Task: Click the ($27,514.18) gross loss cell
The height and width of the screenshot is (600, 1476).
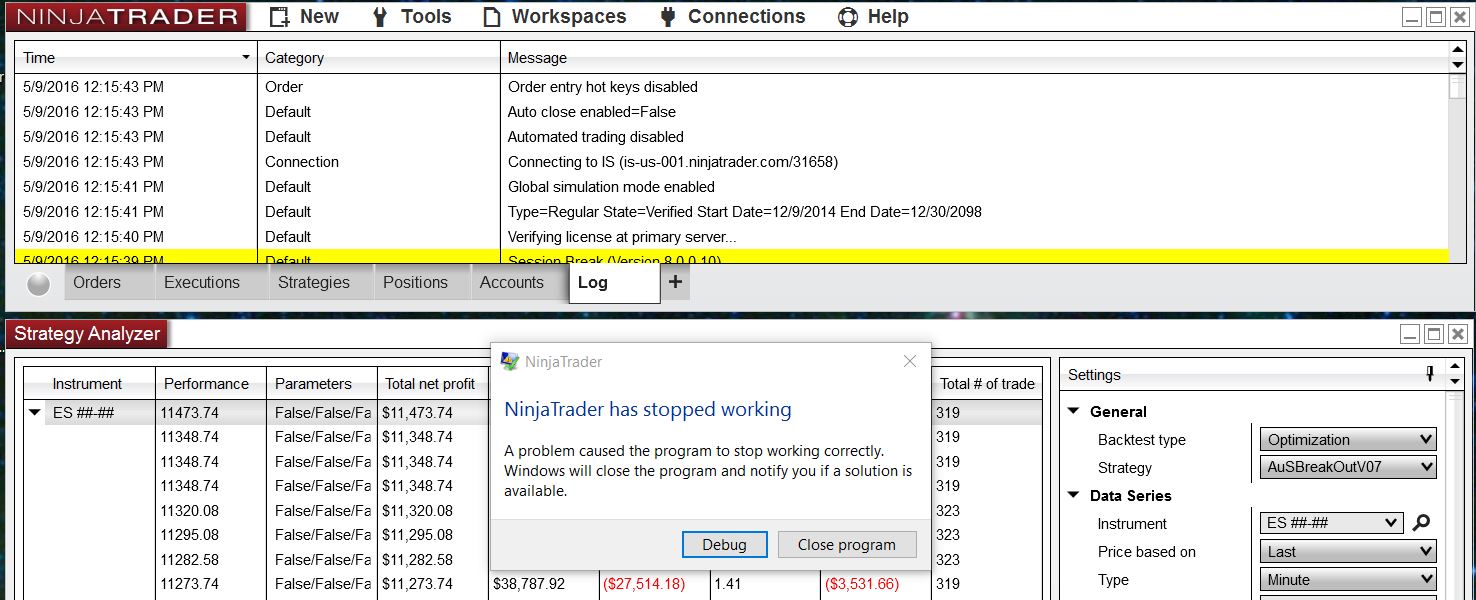Action: (x=655, y=584)
